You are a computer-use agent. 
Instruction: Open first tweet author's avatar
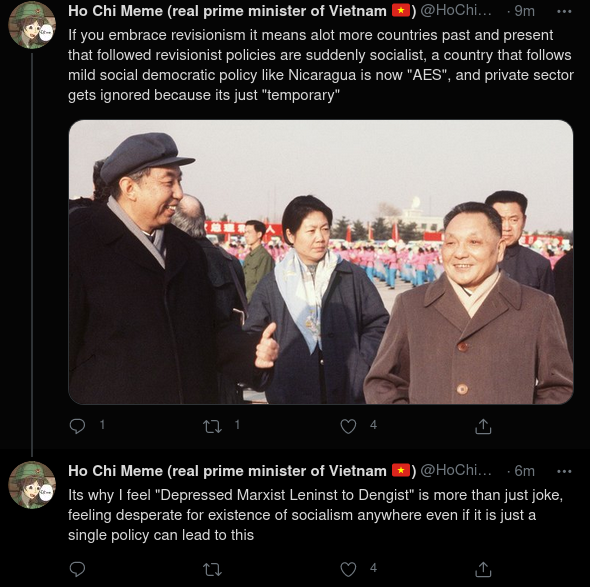click(x=32, y=25)
